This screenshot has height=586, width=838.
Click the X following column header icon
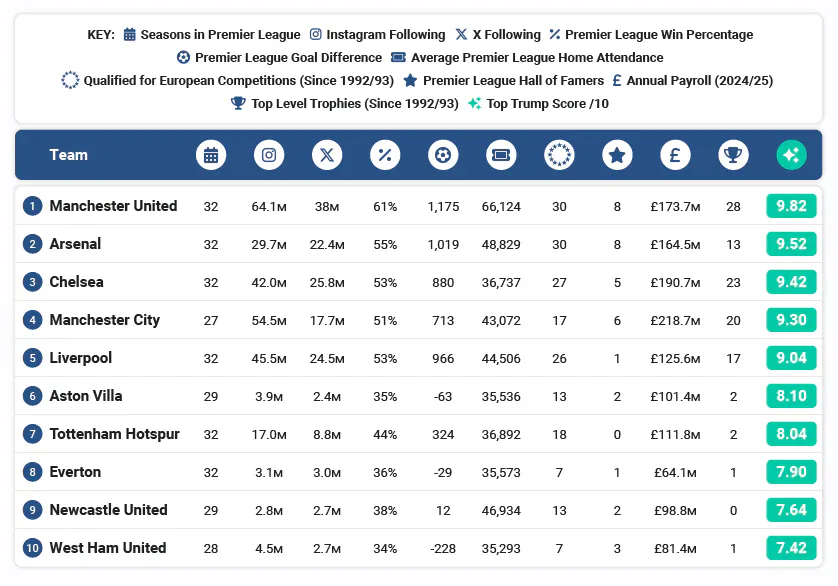pyautogui.click(x=327, y=155)
